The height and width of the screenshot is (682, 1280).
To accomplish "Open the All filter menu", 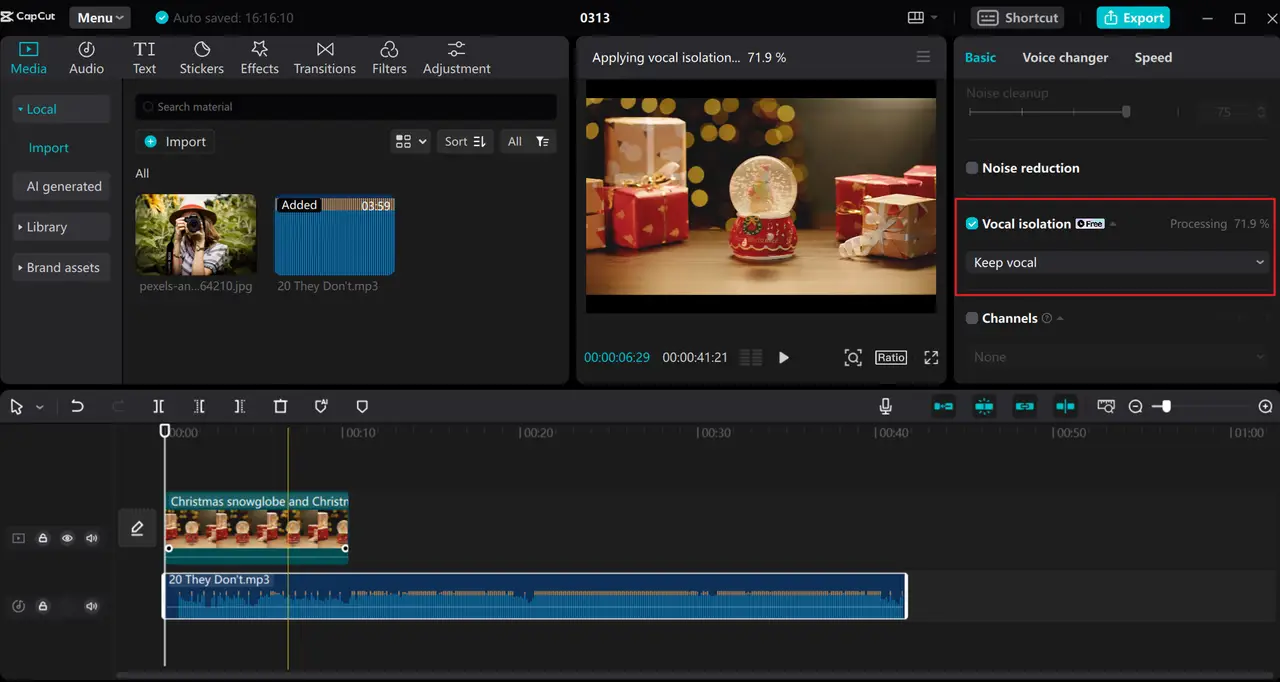I will point(528,141).
